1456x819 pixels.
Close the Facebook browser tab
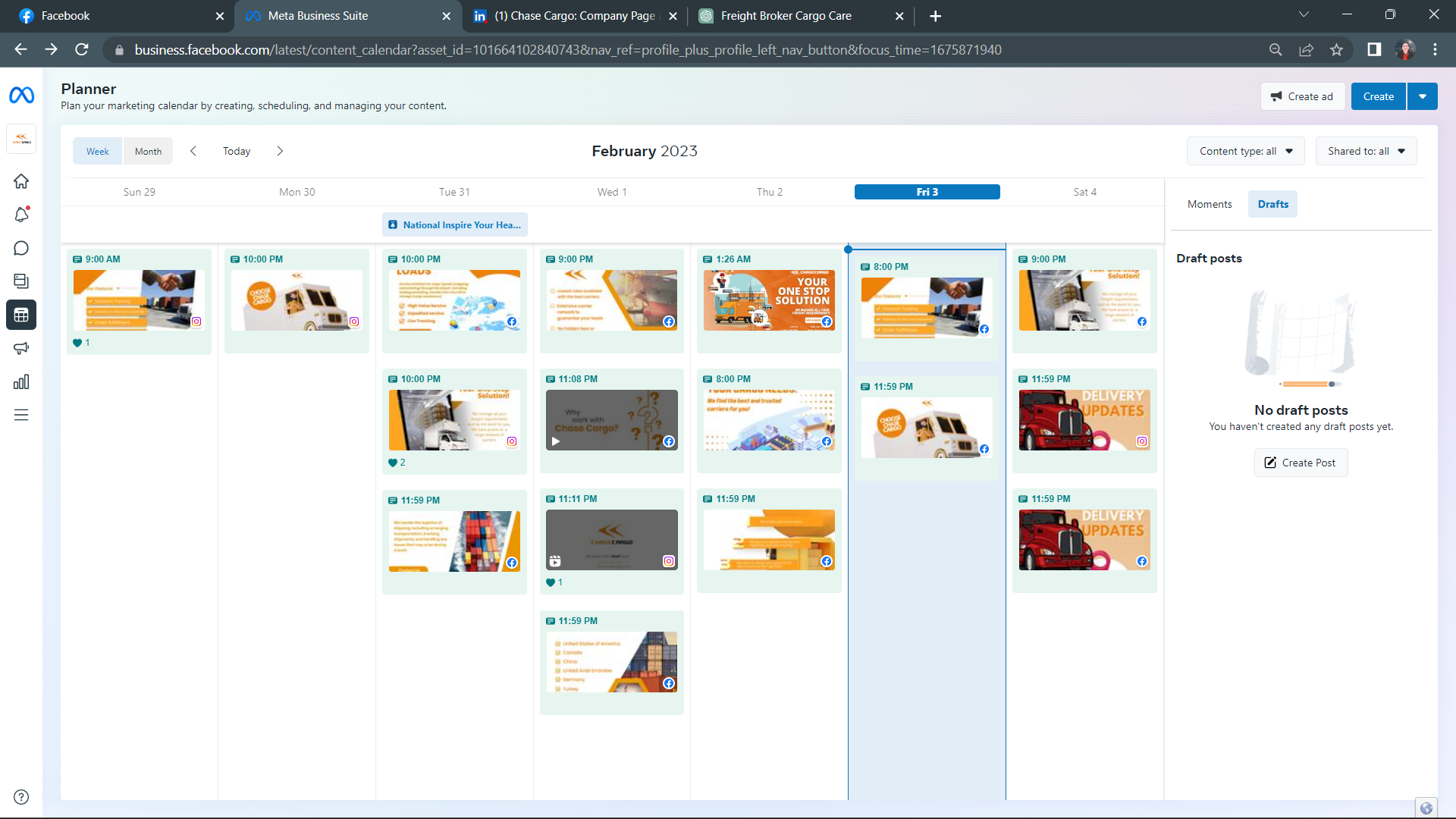tap(220, 16)
